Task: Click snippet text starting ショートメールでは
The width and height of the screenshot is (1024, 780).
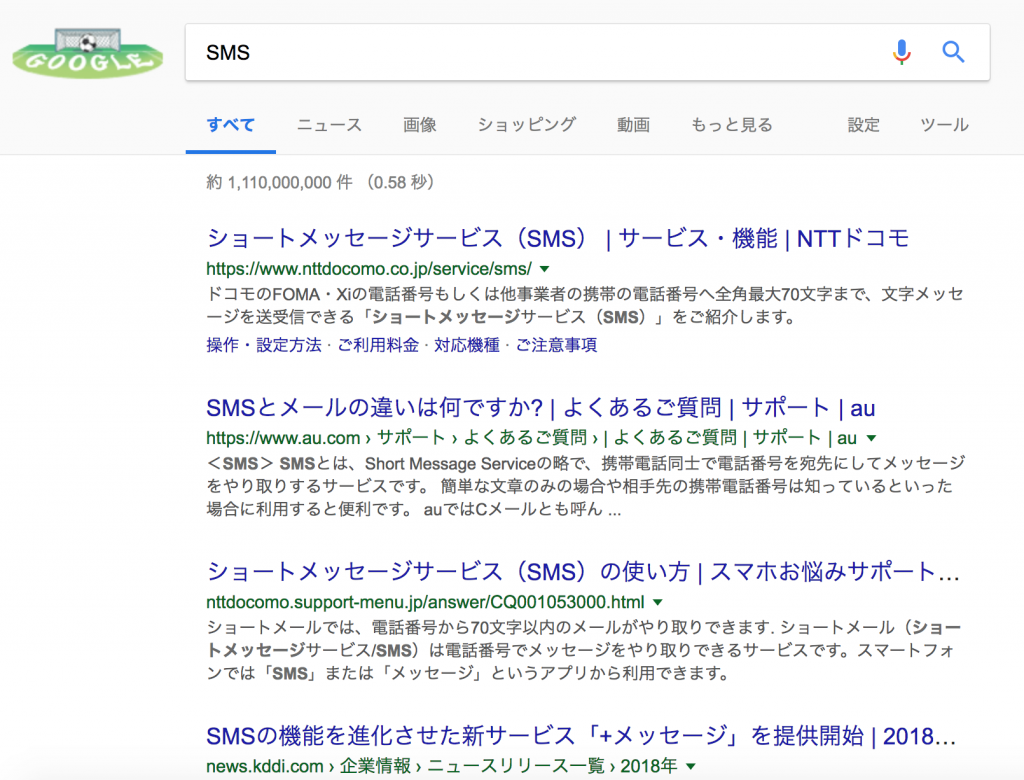Action: pyautogui.click(x=584, y=650)
